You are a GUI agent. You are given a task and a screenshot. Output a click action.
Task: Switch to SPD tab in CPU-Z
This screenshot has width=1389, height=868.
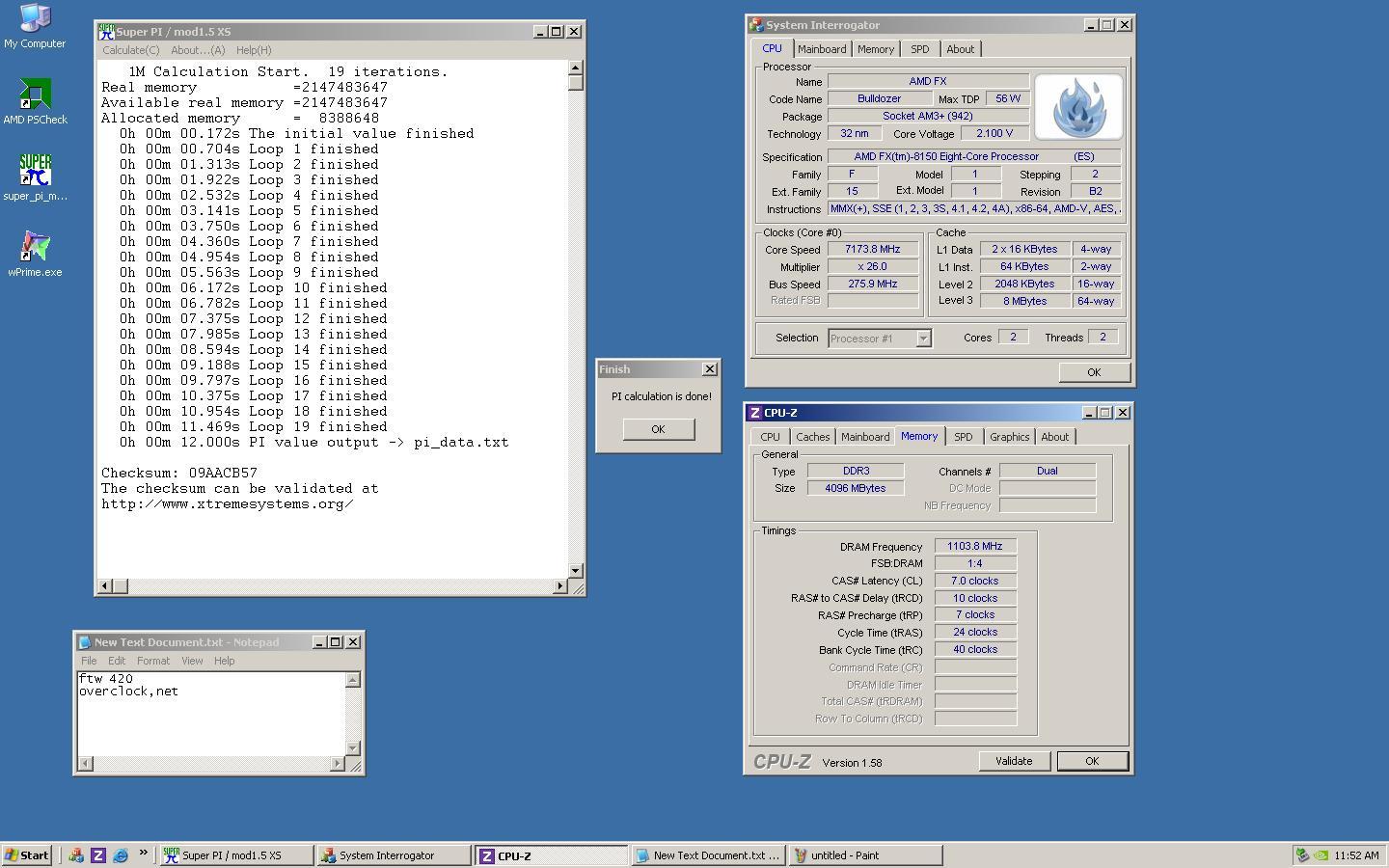[x=964, y=437]
